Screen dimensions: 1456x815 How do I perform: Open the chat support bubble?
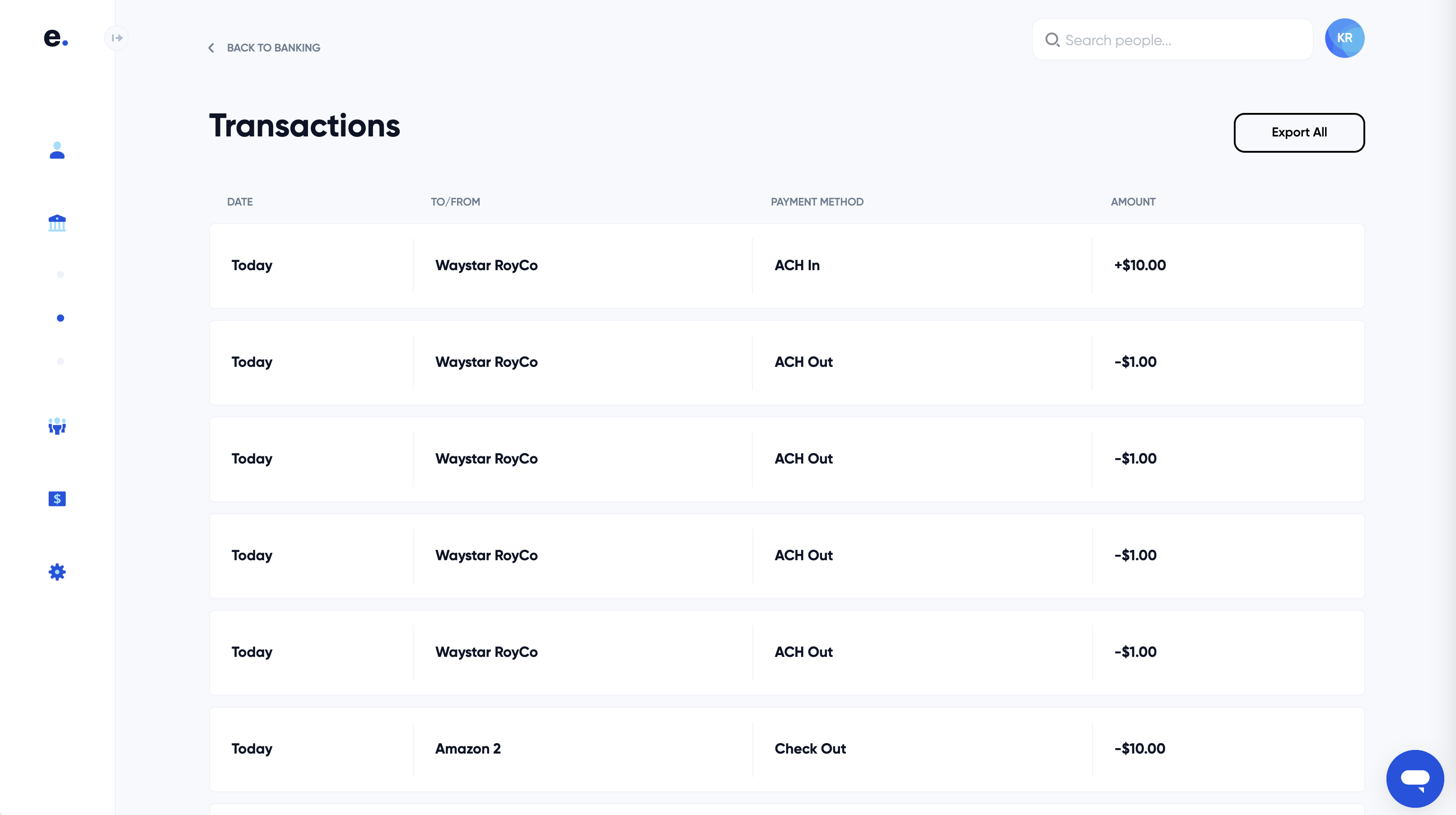(x=1415, y=779)
